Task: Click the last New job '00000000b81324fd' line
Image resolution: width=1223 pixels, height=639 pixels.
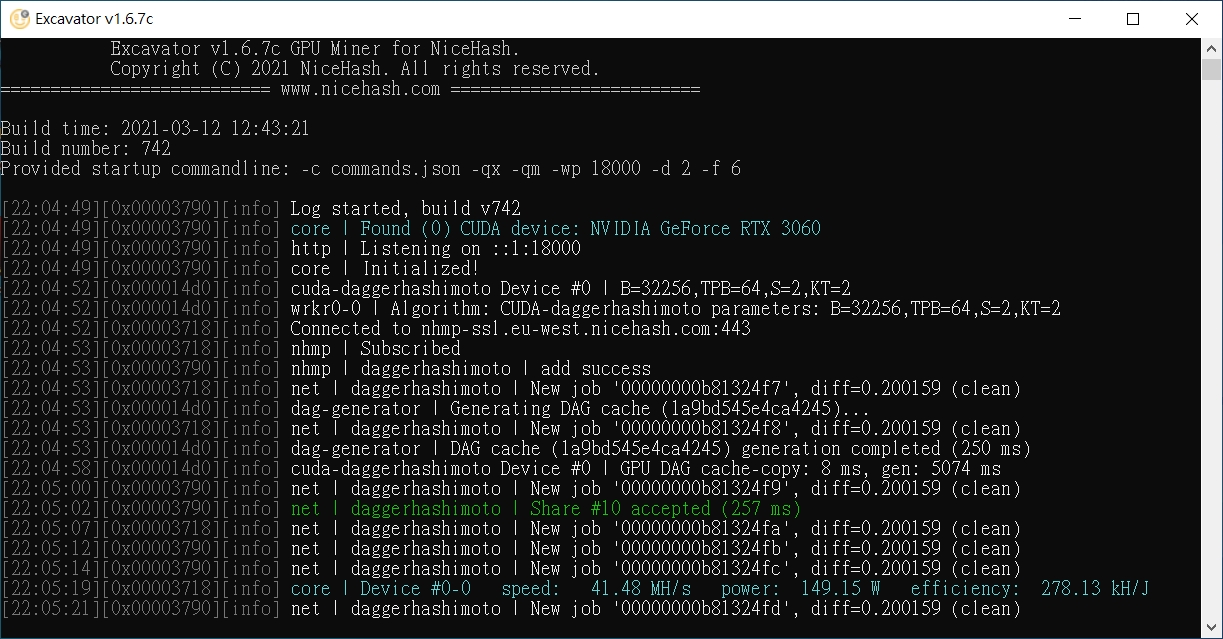Action: point(655,608)
